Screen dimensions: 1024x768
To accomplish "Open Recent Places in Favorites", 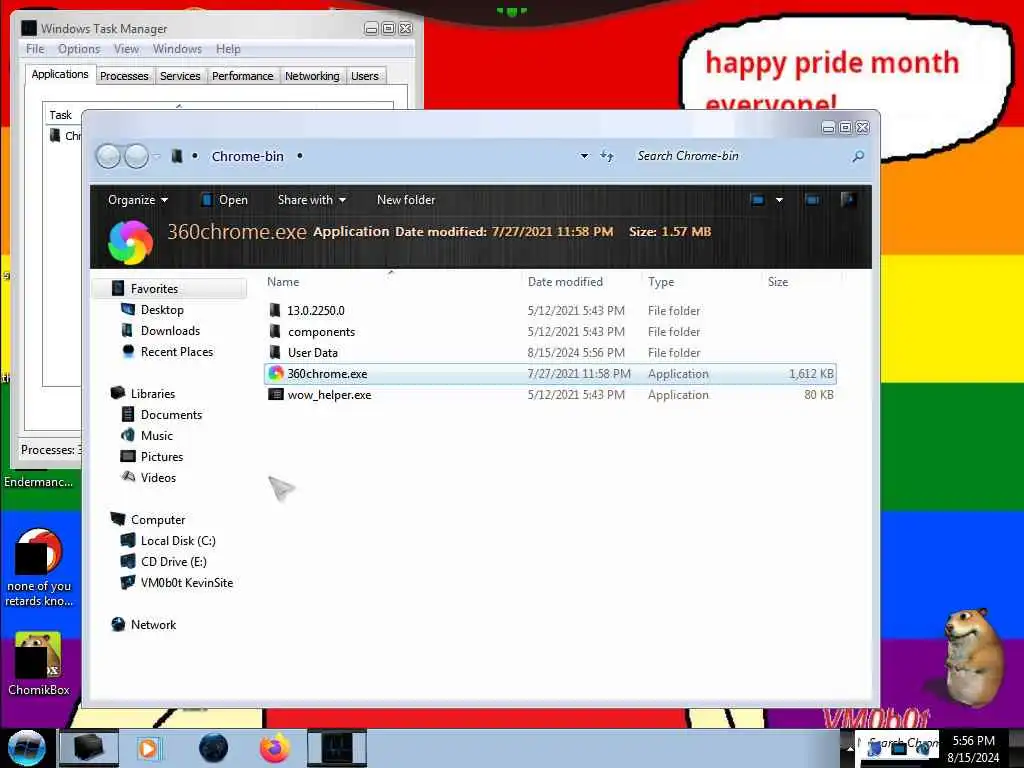I will click(x=177, y=351).
